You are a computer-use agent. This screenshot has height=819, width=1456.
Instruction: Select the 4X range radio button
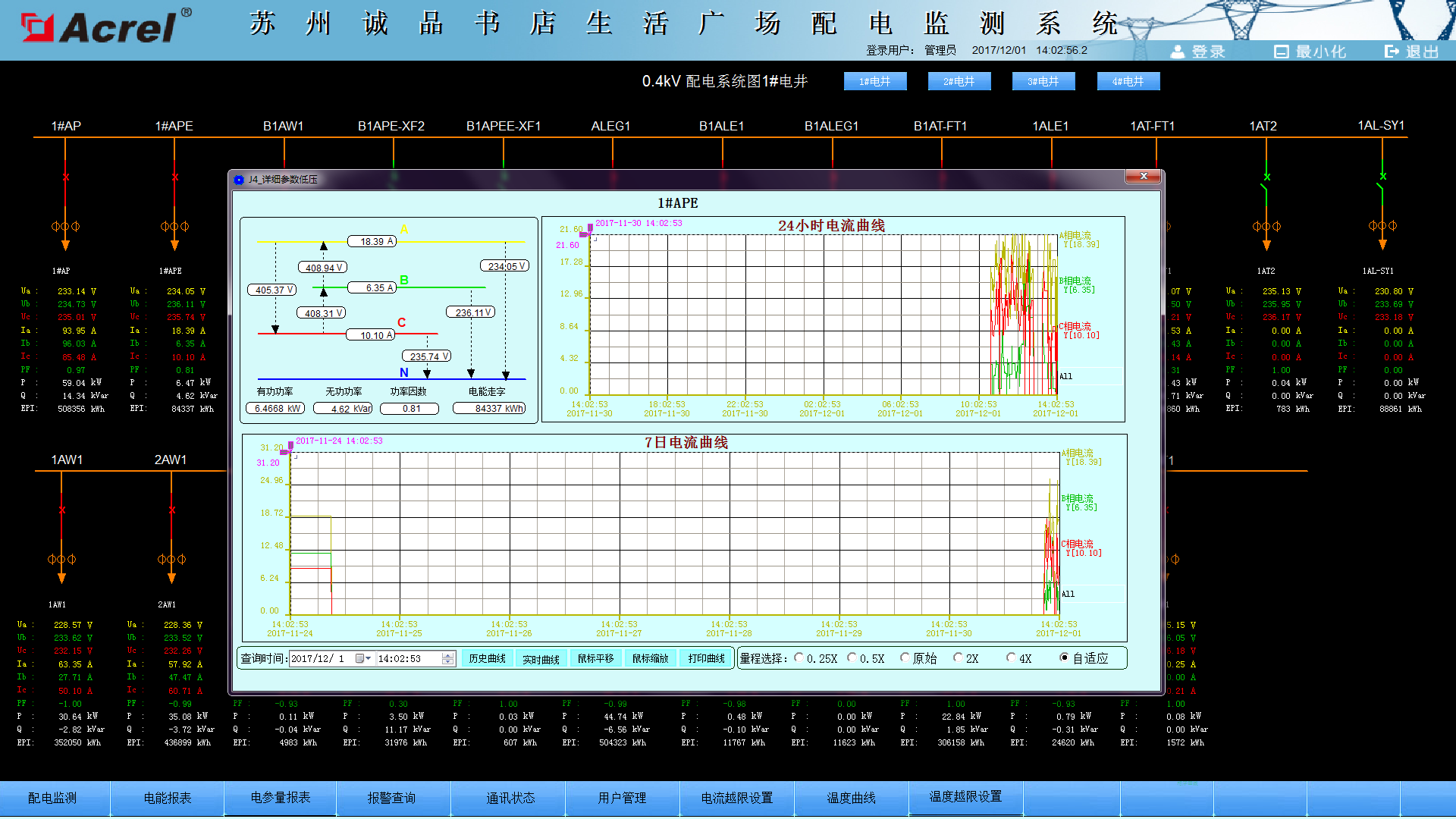click(x=1011, y=658)
